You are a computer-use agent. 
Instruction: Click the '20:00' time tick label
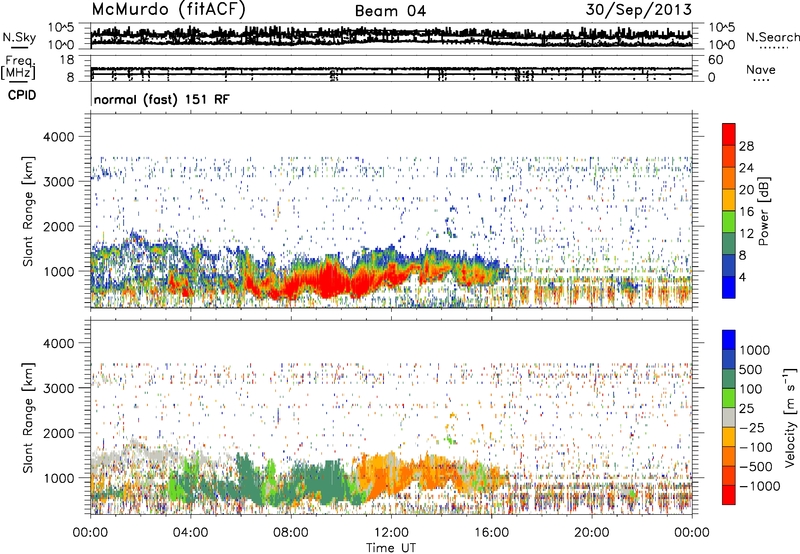click(x=591, y=533)
